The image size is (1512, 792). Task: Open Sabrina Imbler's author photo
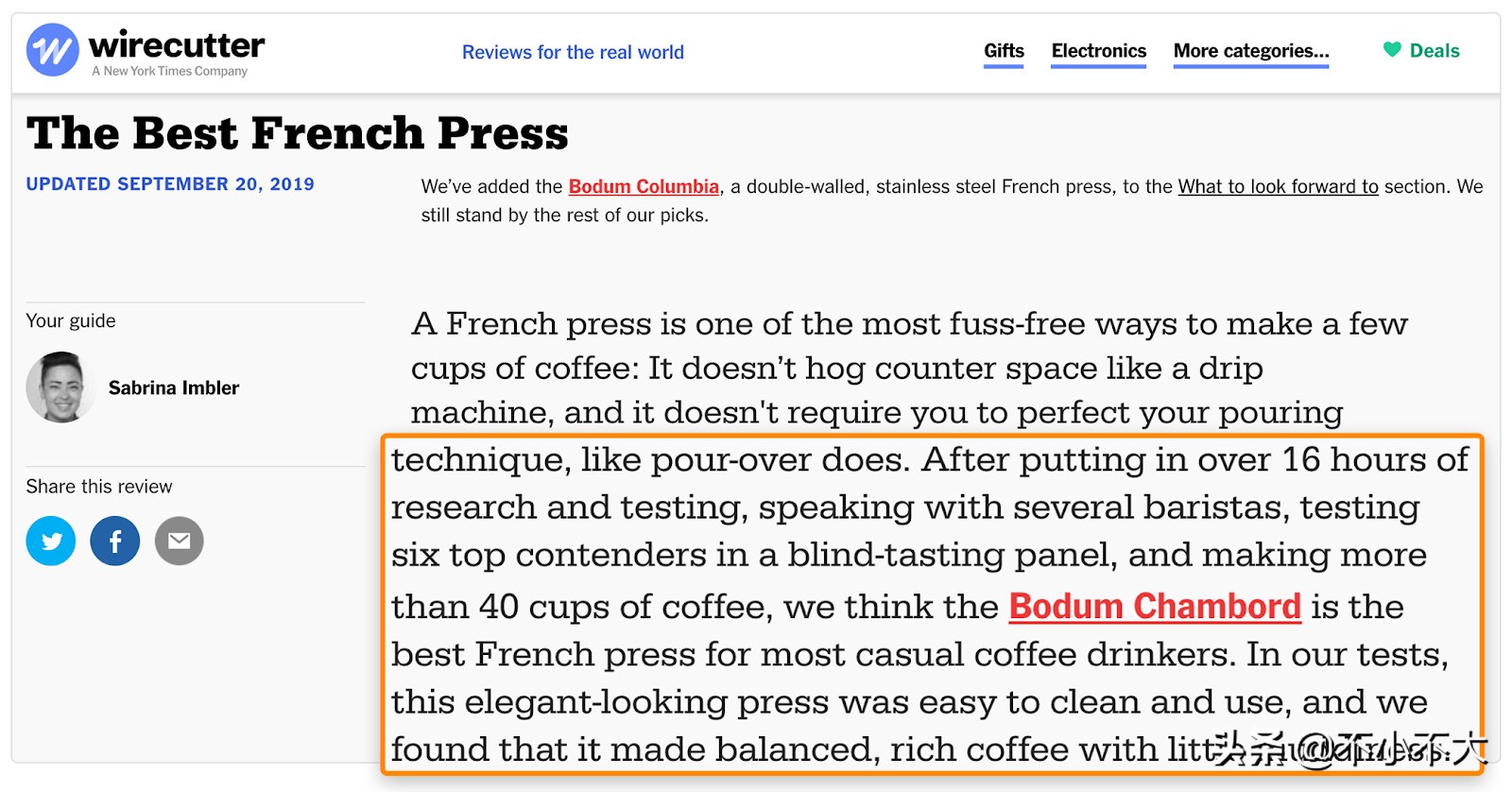point(60,387)
